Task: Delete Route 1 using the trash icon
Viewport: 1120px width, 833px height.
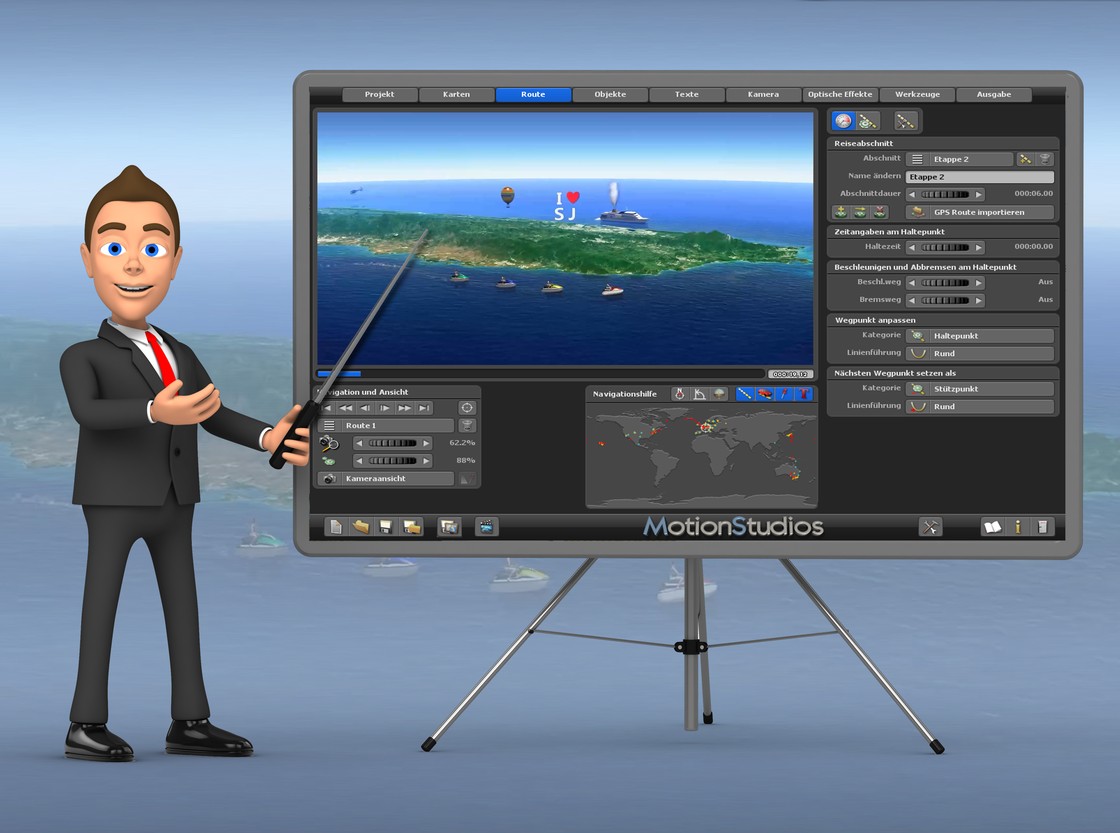Action: pos(467,425)
